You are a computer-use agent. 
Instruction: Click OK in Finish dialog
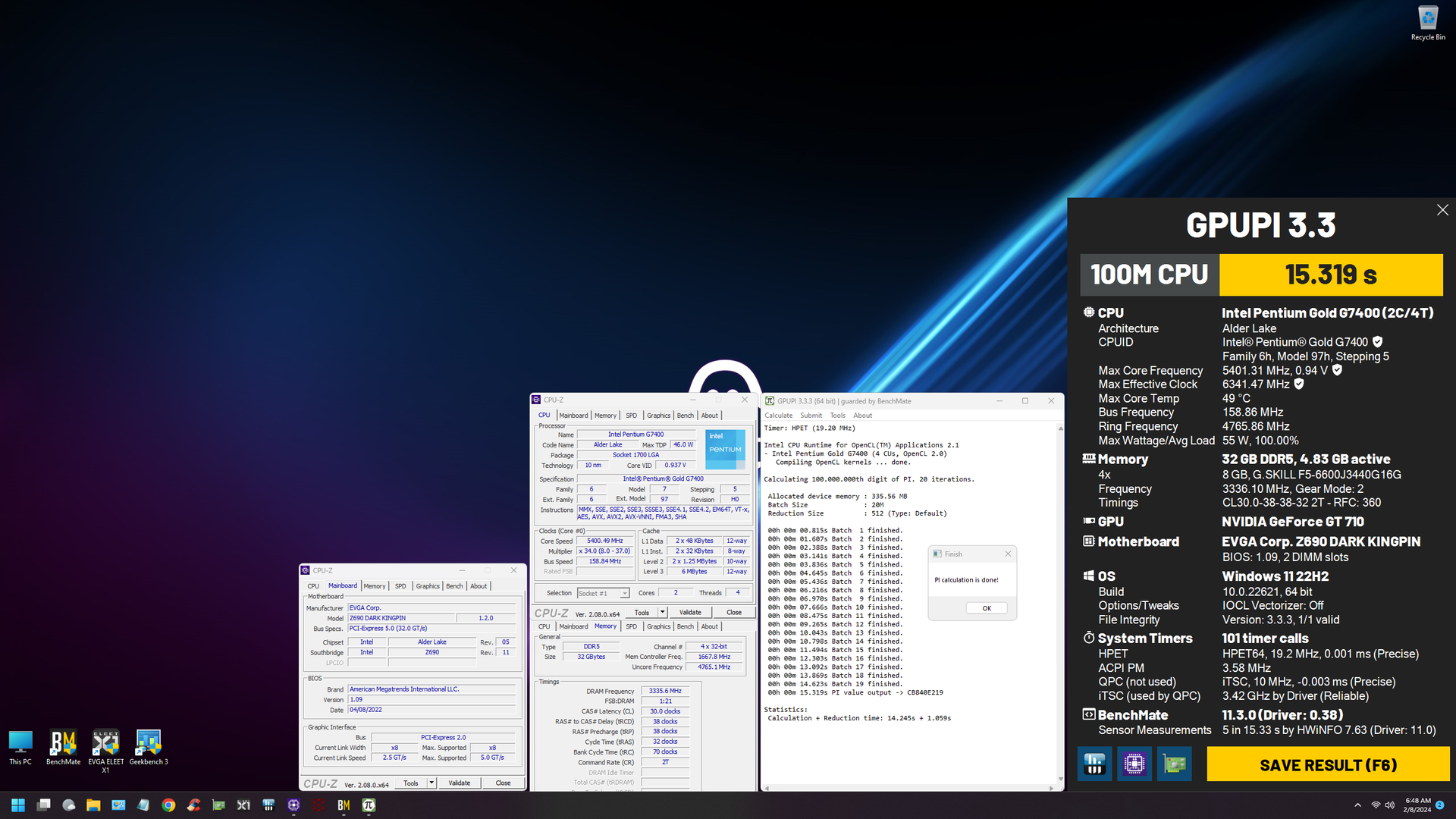987,608
